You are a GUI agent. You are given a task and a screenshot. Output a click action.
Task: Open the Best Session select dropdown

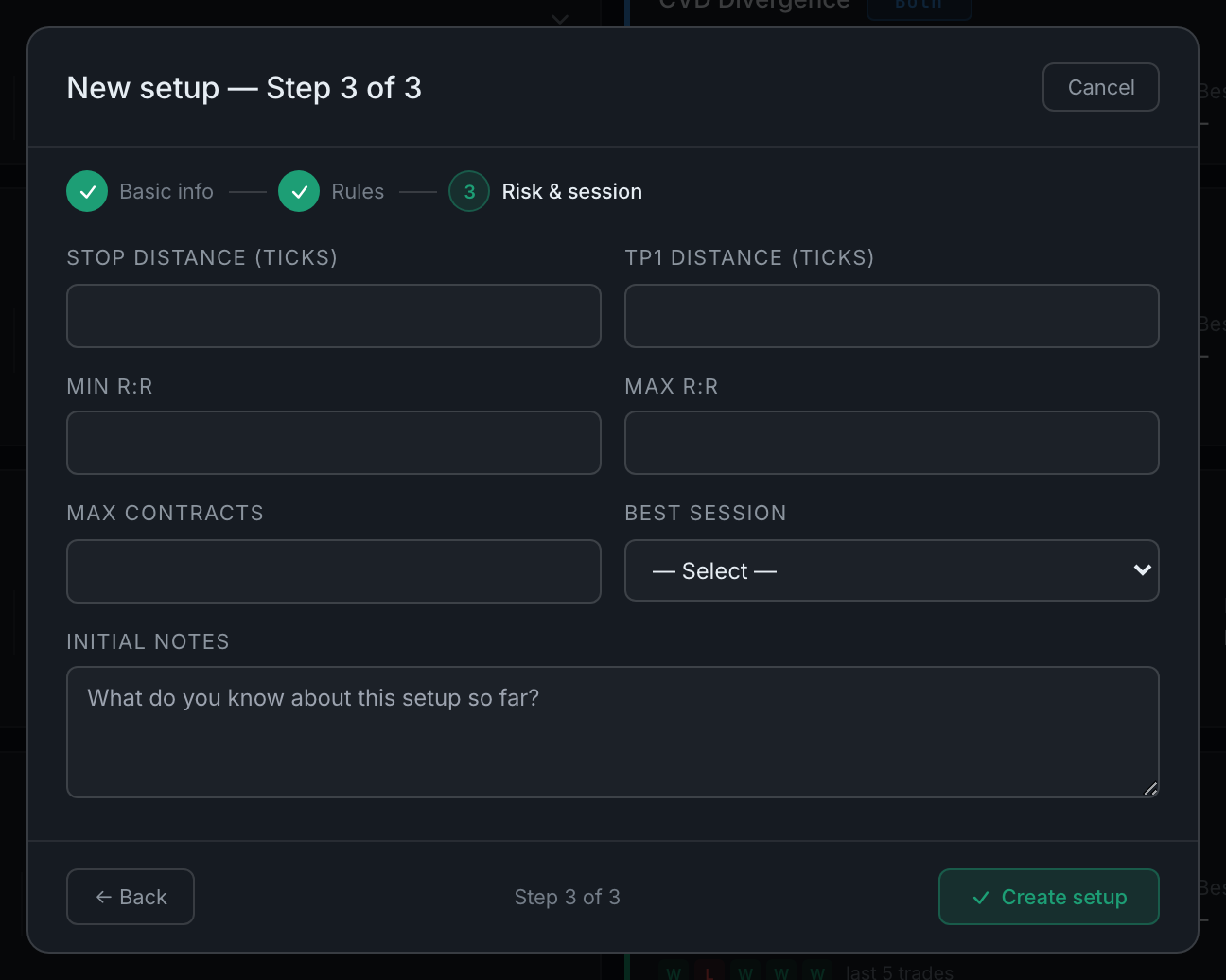tap(892, 570)
